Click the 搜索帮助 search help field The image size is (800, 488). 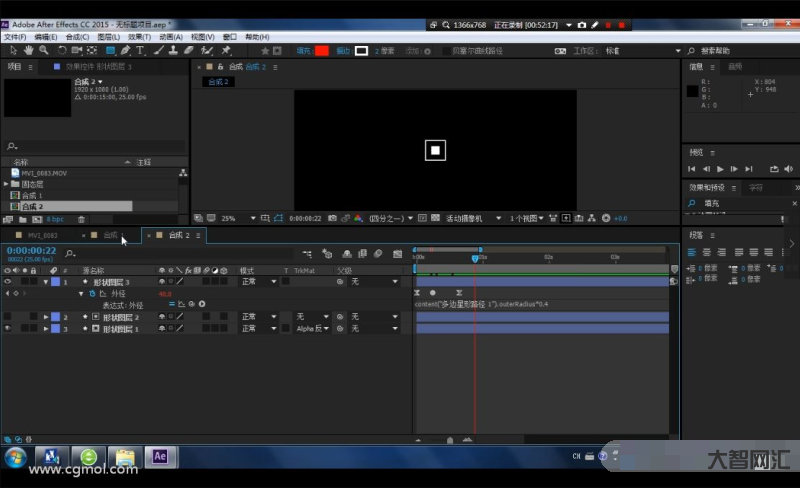coord(714,51)
